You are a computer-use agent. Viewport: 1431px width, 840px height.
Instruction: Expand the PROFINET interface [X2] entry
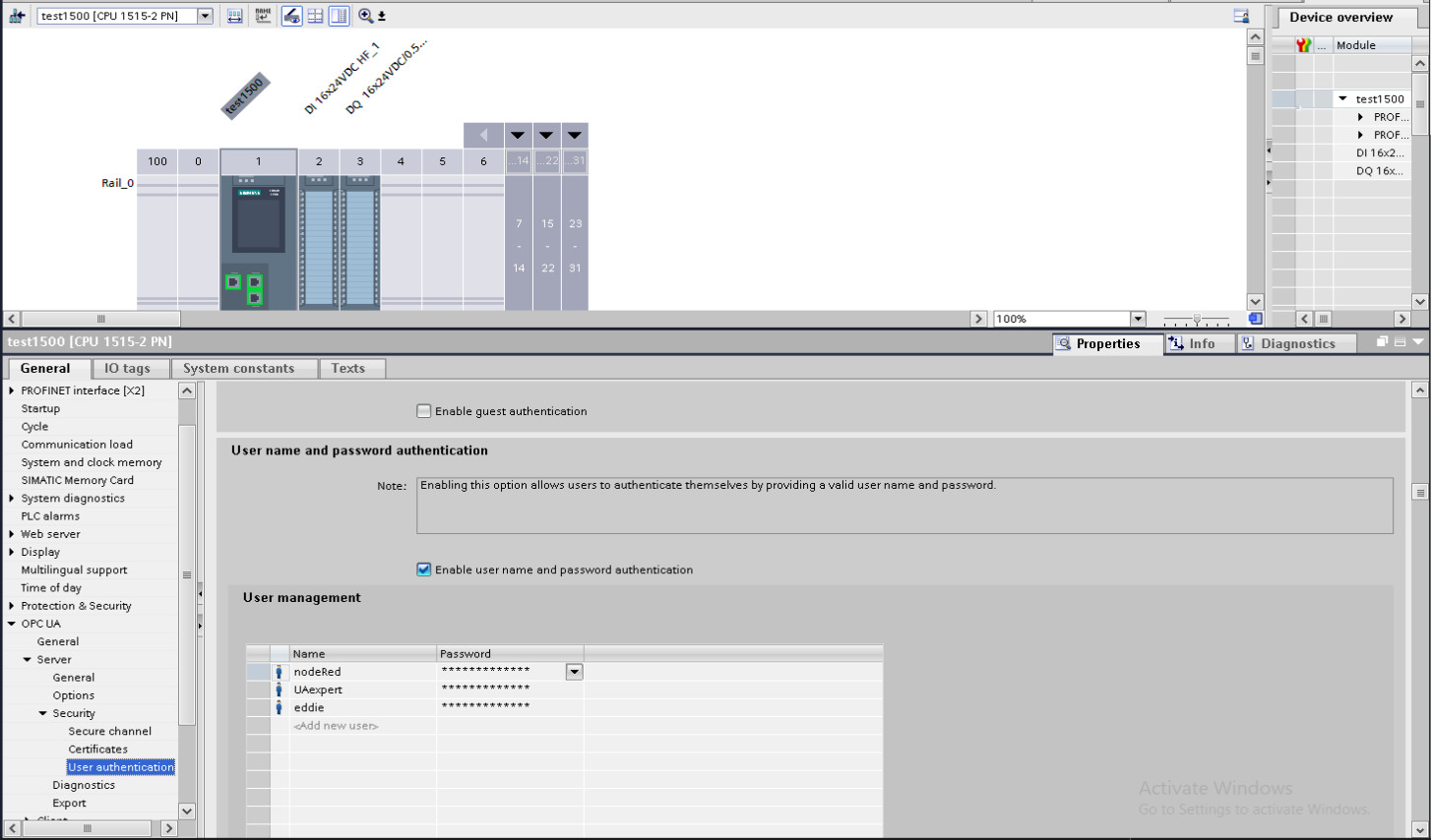[11, 390]
